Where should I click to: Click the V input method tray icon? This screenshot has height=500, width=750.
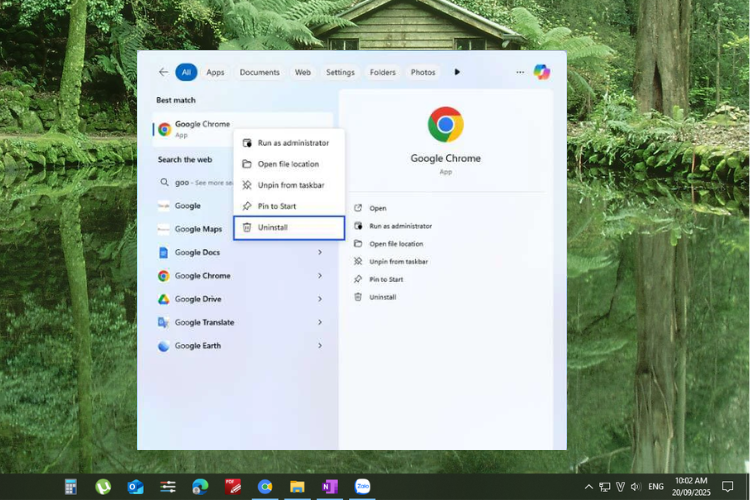click(x=620, y=487)
